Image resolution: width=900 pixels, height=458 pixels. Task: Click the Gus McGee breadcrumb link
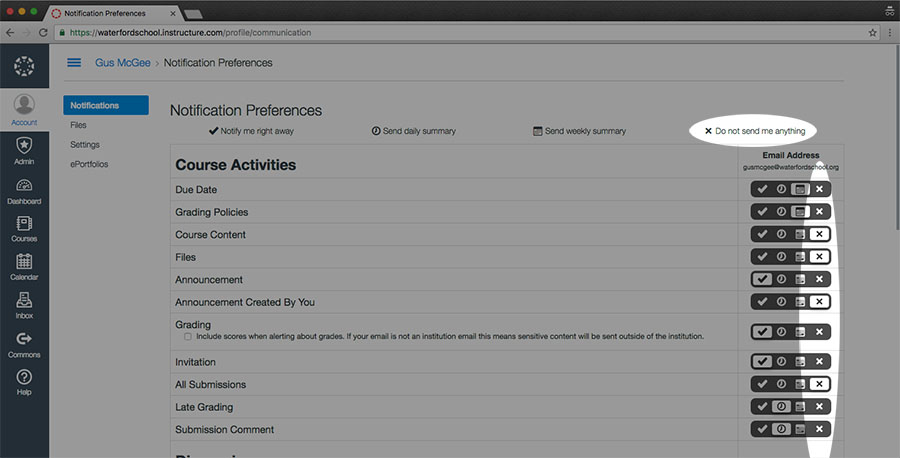[x=122, y=63]
